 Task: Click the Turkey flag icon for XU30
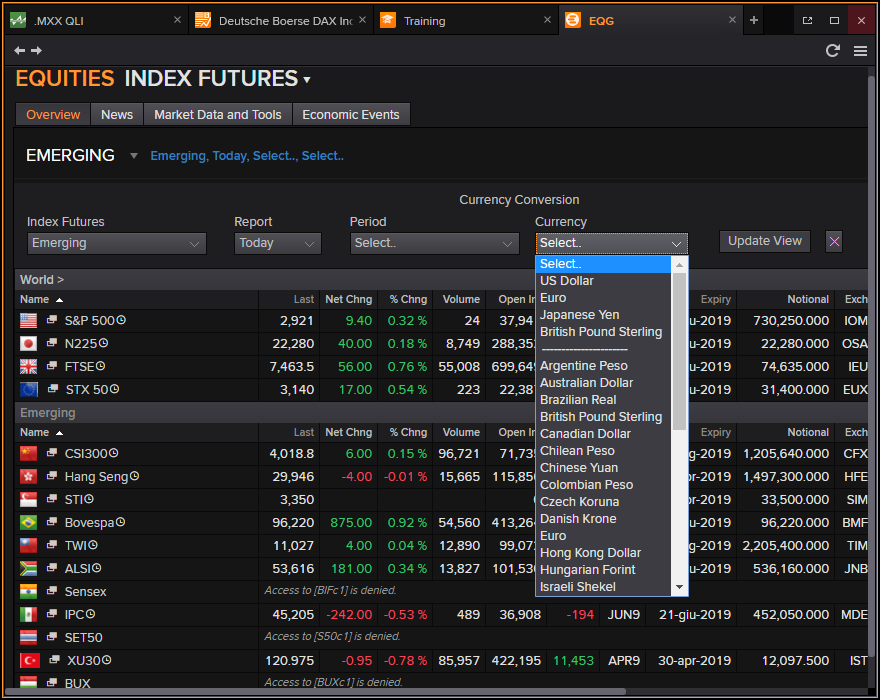point(30,661)
